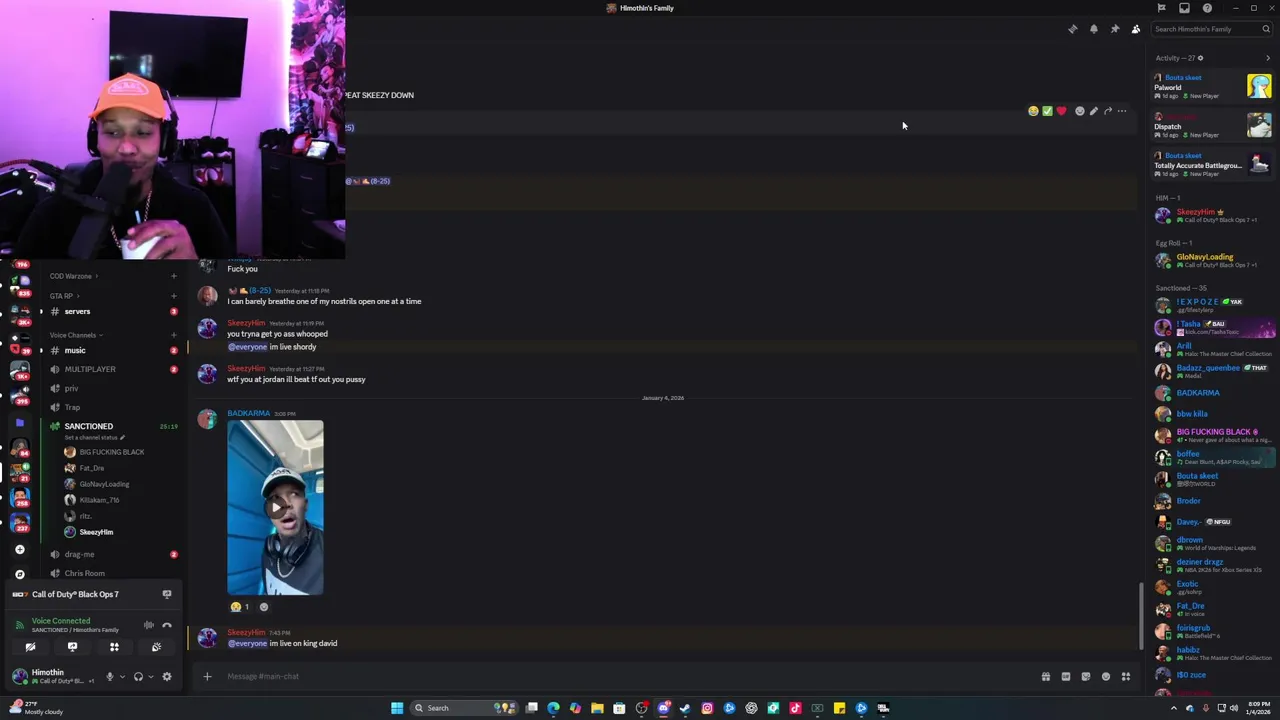1280x720 pixels.
Task: Open the soundboard button in voice panel
Action: (156, 647)
